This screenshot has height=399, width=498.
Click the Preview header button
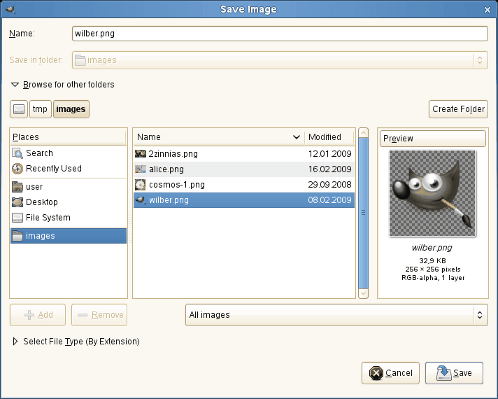click(433, 138)
